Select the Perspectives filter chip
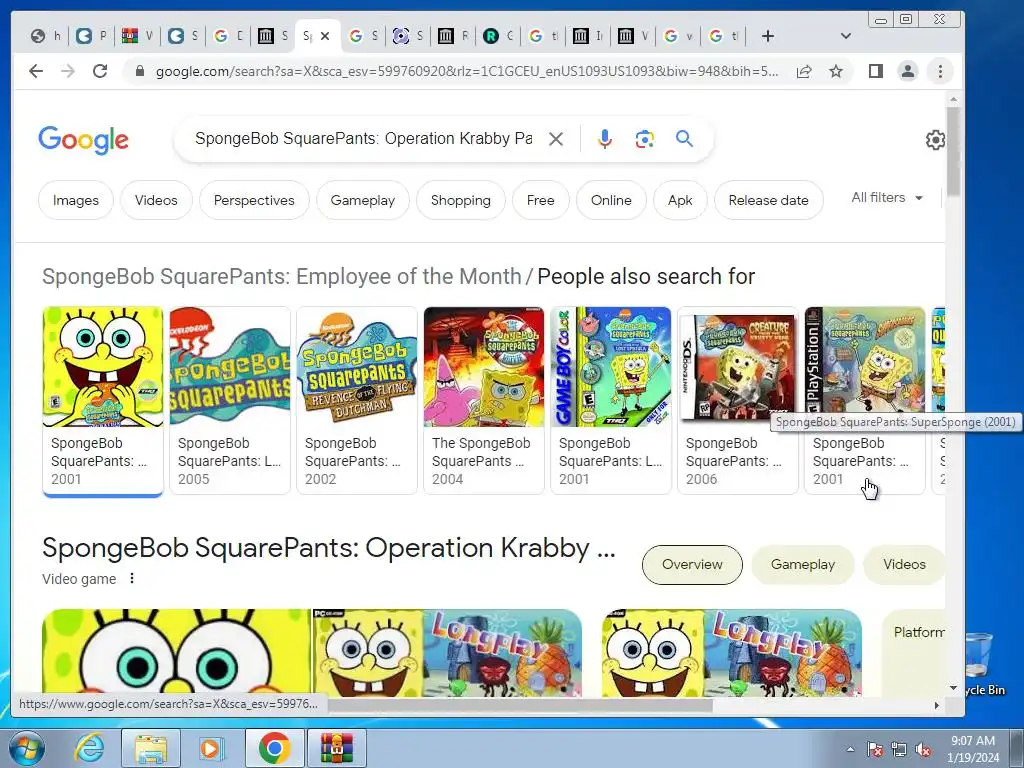Viewport: 1024px width, 768px height. click(254, 200)
